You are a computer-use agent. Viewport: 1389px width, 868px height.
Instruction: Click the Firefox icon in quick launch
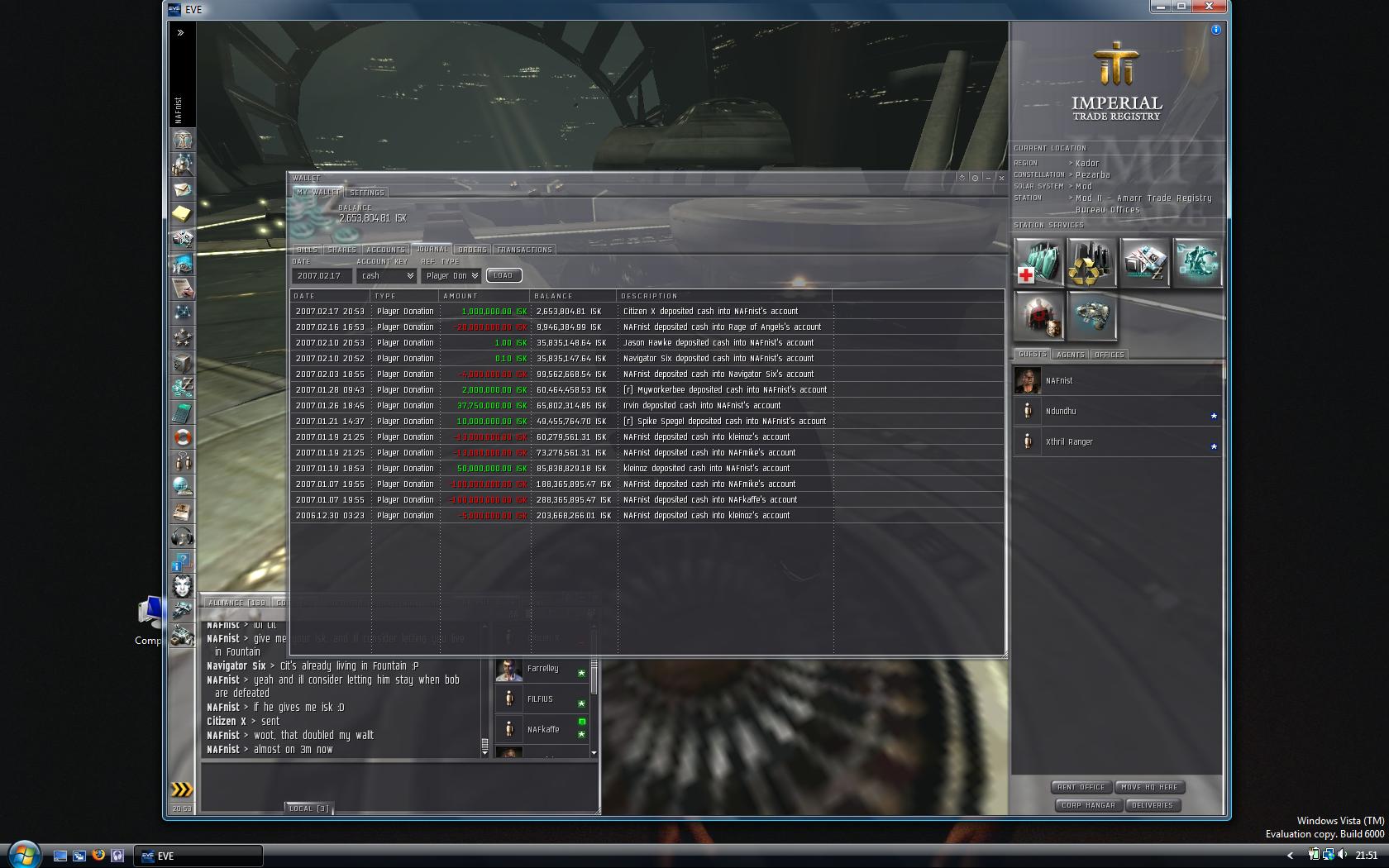(98, 856)
